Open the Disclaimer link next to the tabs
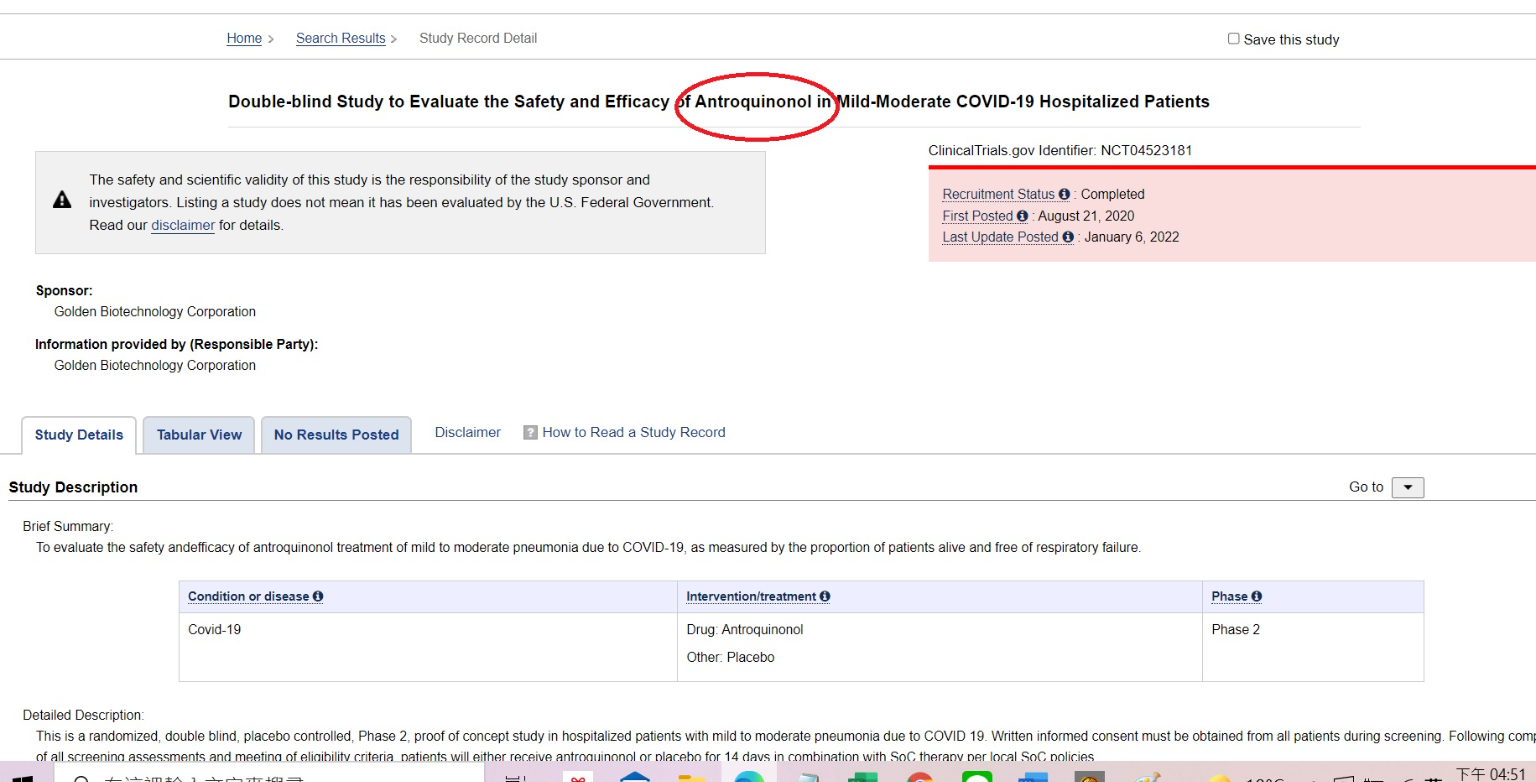The height and width of the screenshot is (782, 1536). point(467,432)
